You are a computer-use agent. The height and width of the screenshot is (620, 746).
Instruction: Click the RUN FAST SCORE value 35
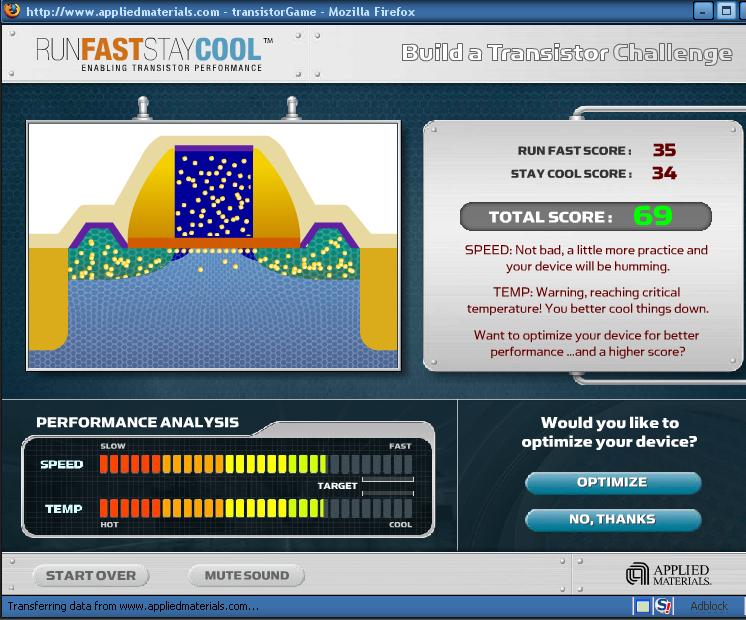click(x=664, y=150)
